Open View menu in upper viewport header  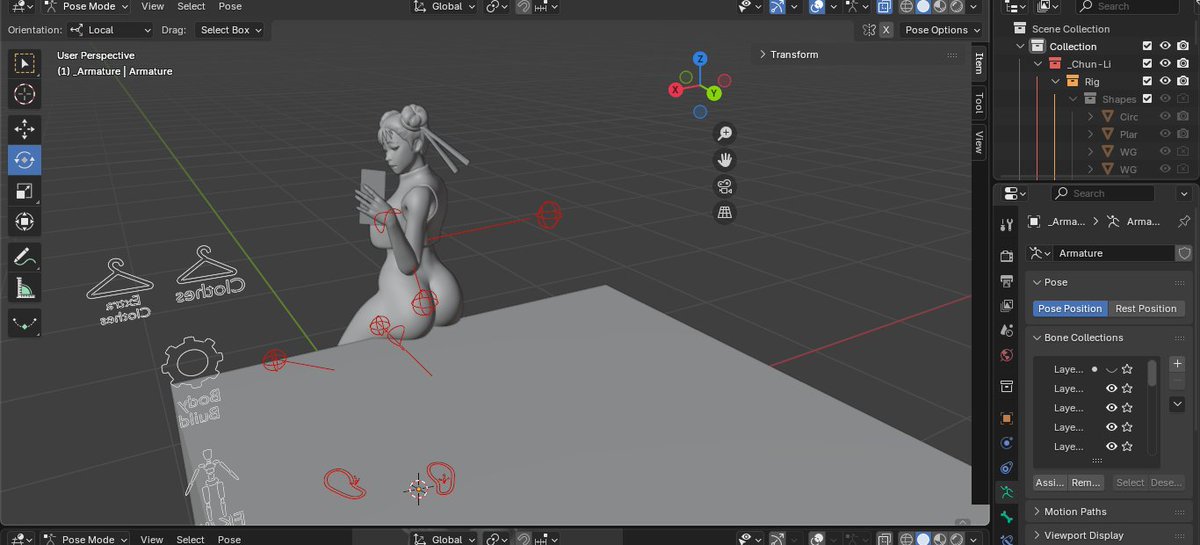pos(152,6)
